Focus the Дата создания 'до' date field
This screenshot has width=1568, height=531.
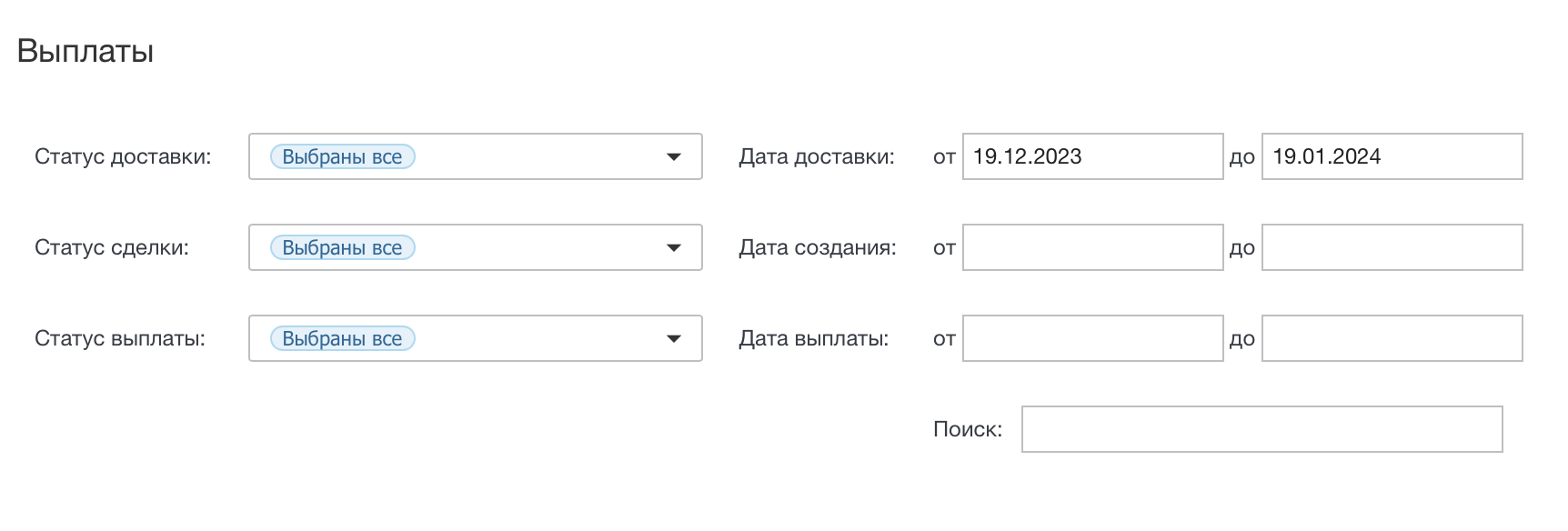(x=1391, y=248)
